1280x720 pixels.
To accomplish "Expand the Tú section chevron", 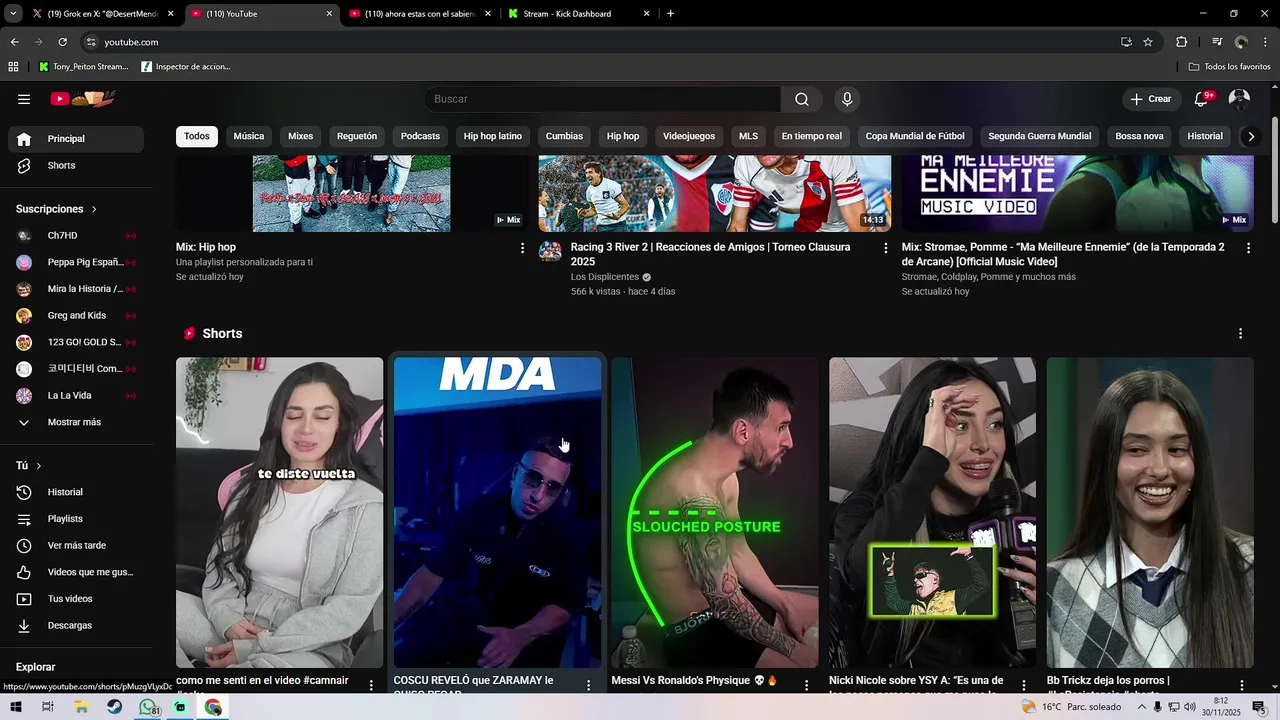I will tap(39, 466).
